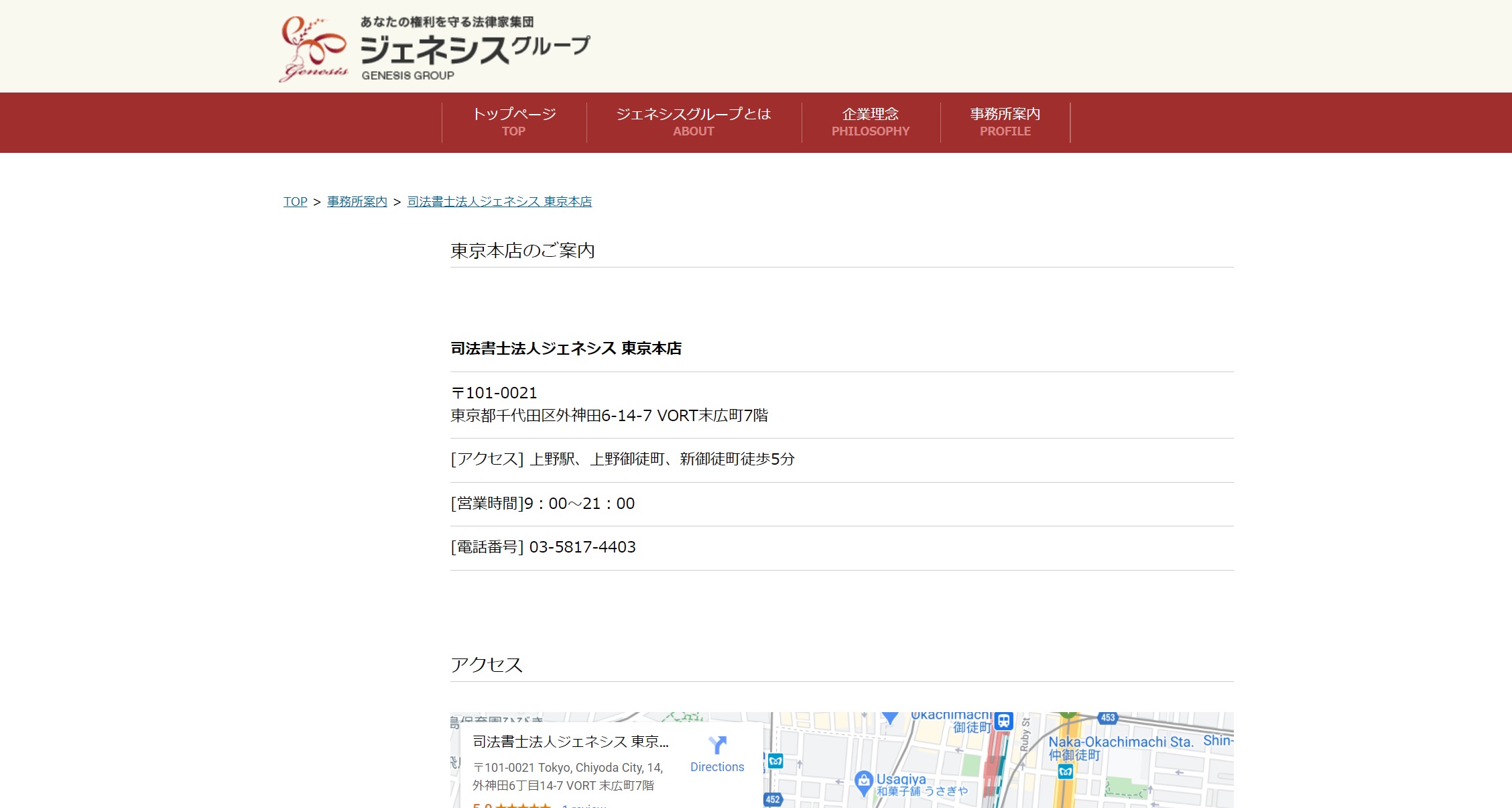
Task: Click the address line 東京都千代田区外神田6-14-7 VORT末広町7階
Action: point(609,416)
